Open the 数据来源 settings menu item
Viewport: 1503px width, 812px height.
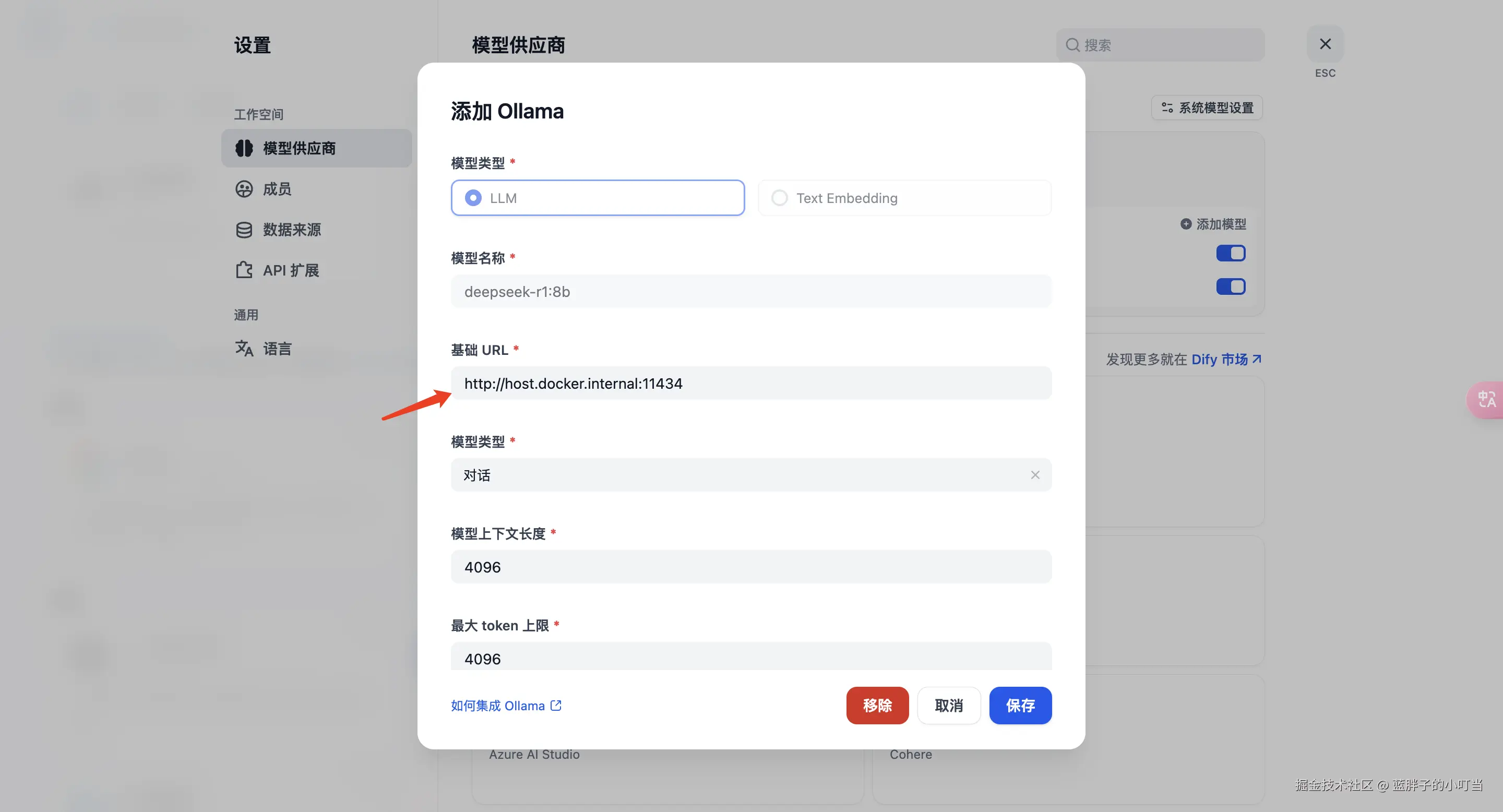292,230
